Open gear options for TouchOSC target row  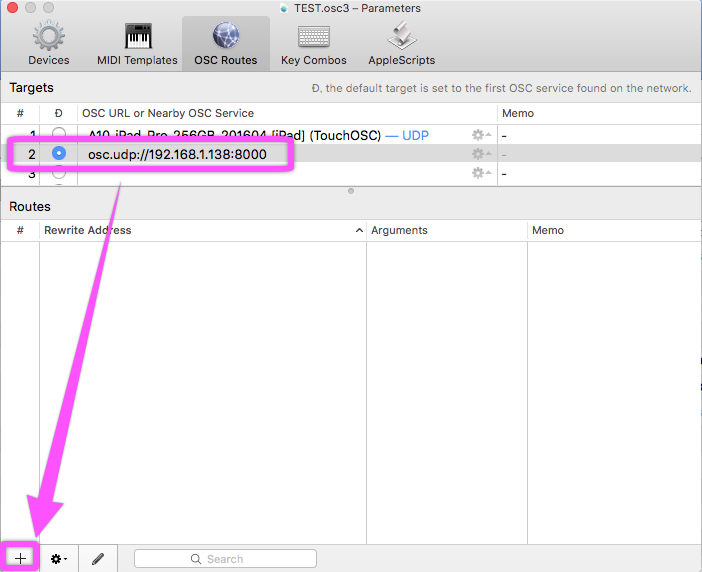(x=480, y=135)
